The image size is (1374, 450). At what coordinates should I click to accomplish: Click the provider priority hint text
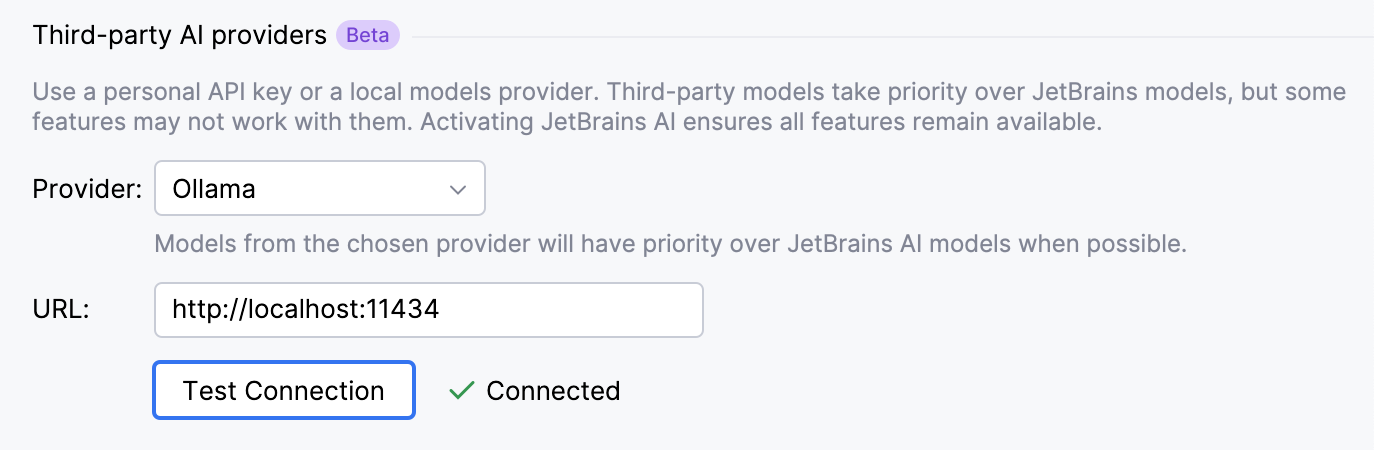click(x=669, y=243)
